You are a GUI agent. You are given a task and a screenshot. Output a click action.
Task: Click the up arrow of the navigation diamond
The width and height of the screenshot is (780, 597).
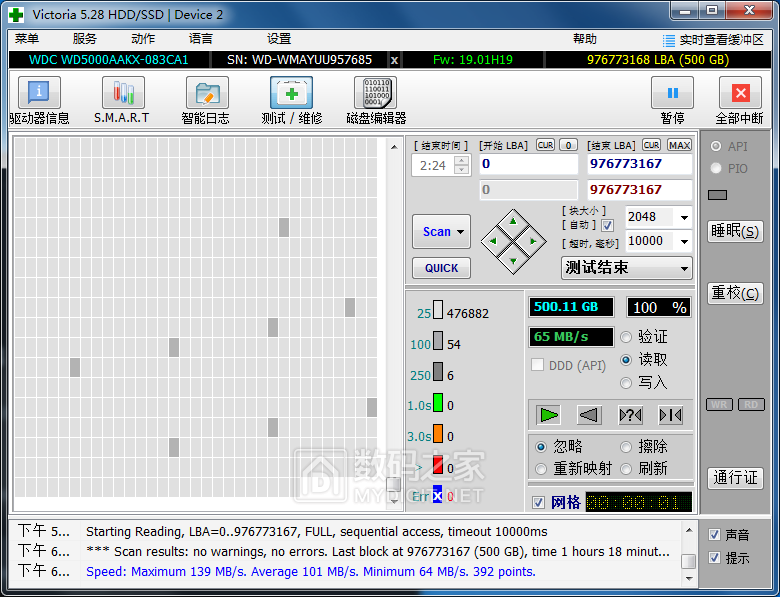(x=513, y=221)
